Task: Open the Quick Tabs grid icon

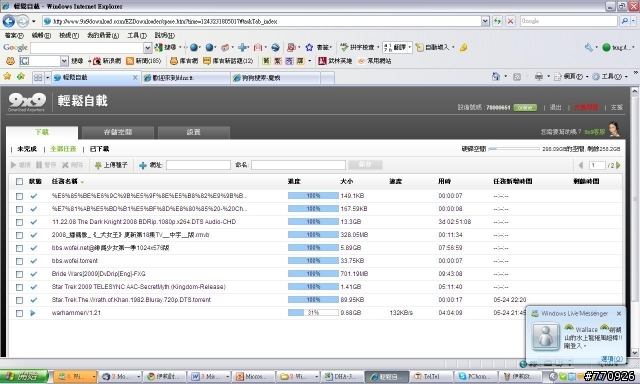Action: (38, 77)
